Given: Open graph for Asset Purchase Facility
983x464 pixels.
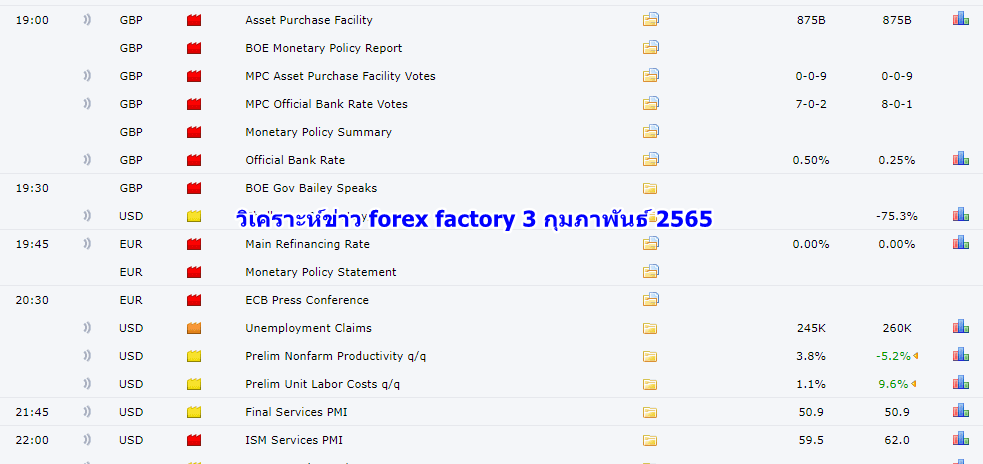Looking at the screenshot, I should (960, 19).
